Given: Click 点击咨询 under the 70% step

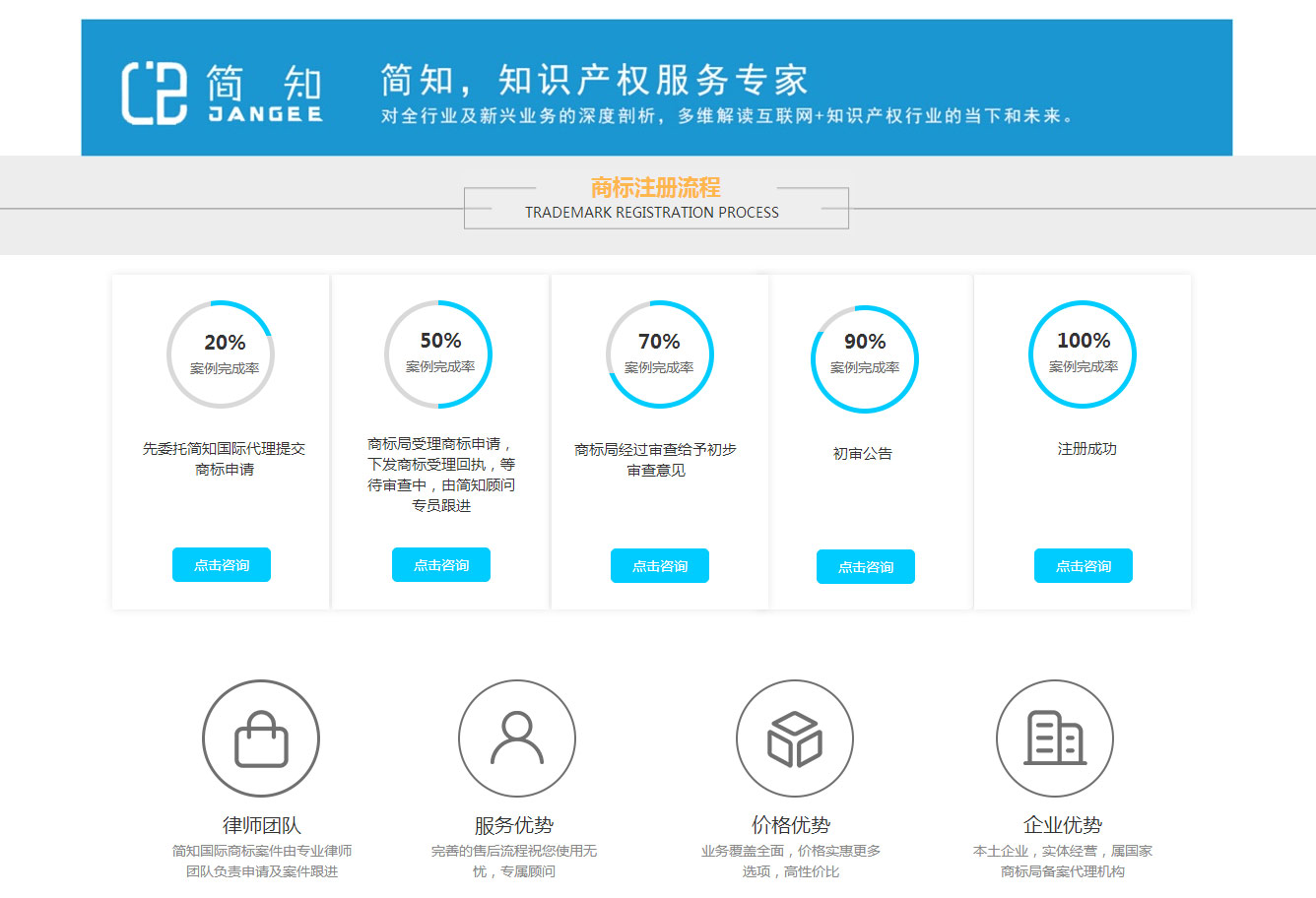Looking at the screenshot, I should point(660,566).
